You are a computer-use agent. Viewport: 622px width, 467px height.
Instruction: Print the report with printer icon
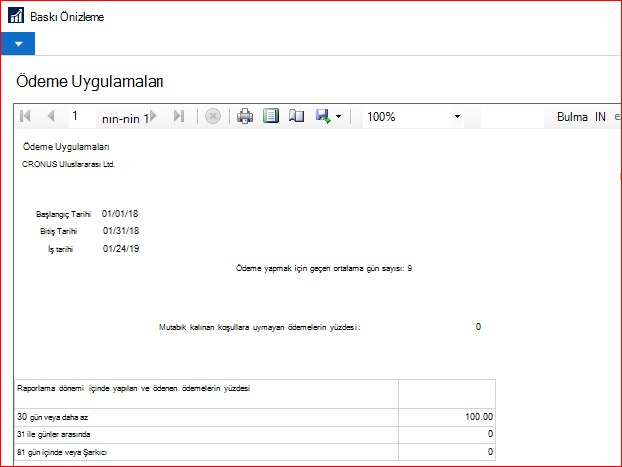(x=245, y=116)
